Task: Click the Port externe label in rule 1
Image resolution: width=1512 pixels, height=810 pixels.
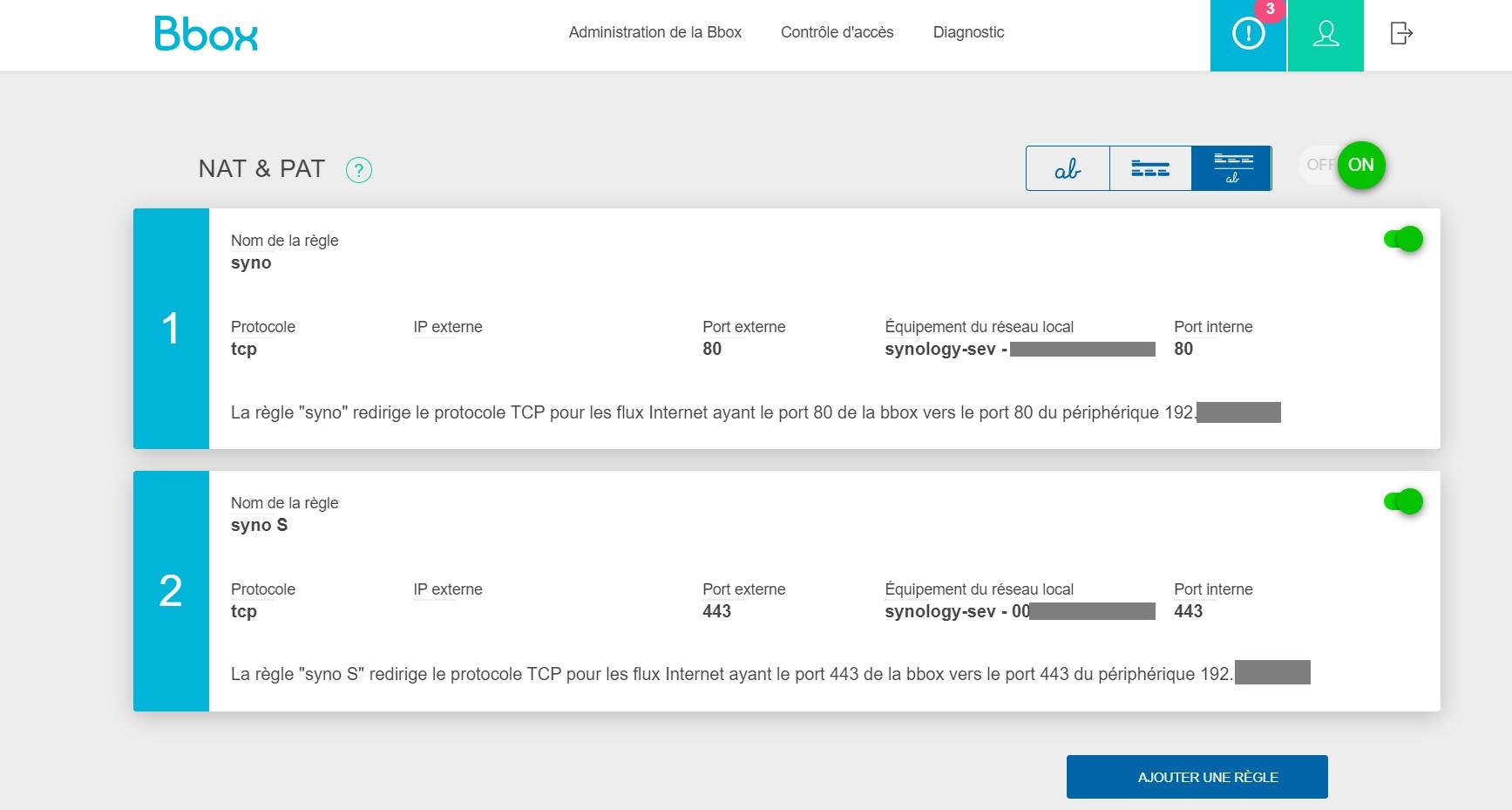Action: click(744, 327)
